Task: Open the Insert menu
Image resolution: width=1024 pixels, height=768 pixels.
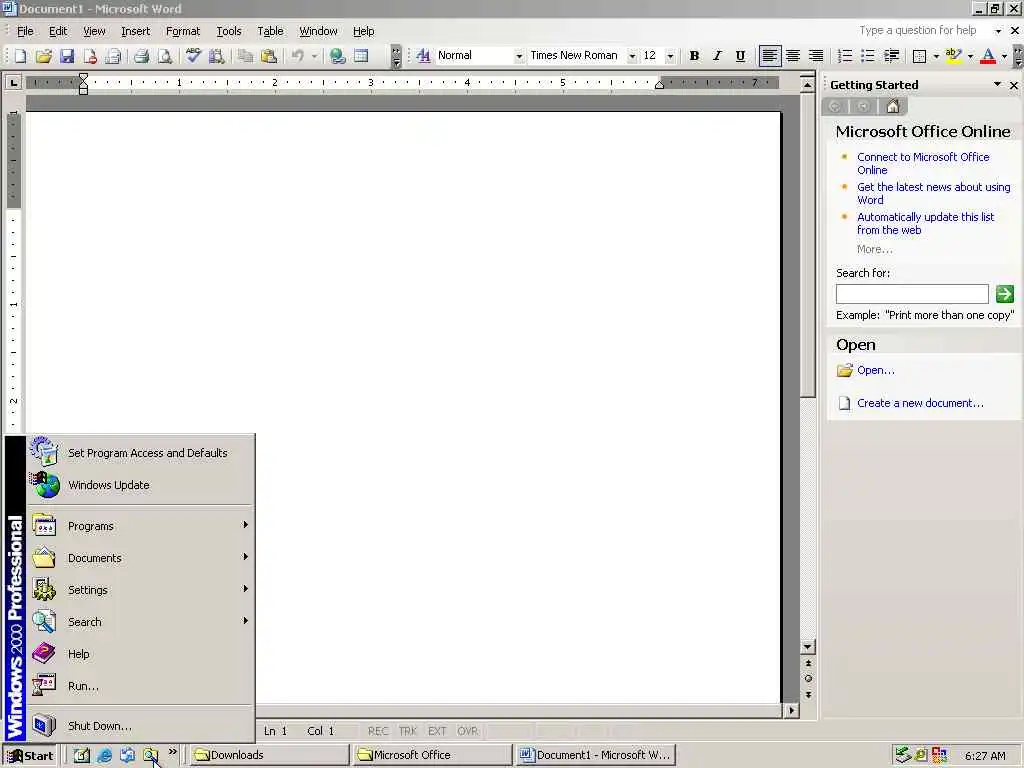Action: pyautogui.click(x=135, y=31)
